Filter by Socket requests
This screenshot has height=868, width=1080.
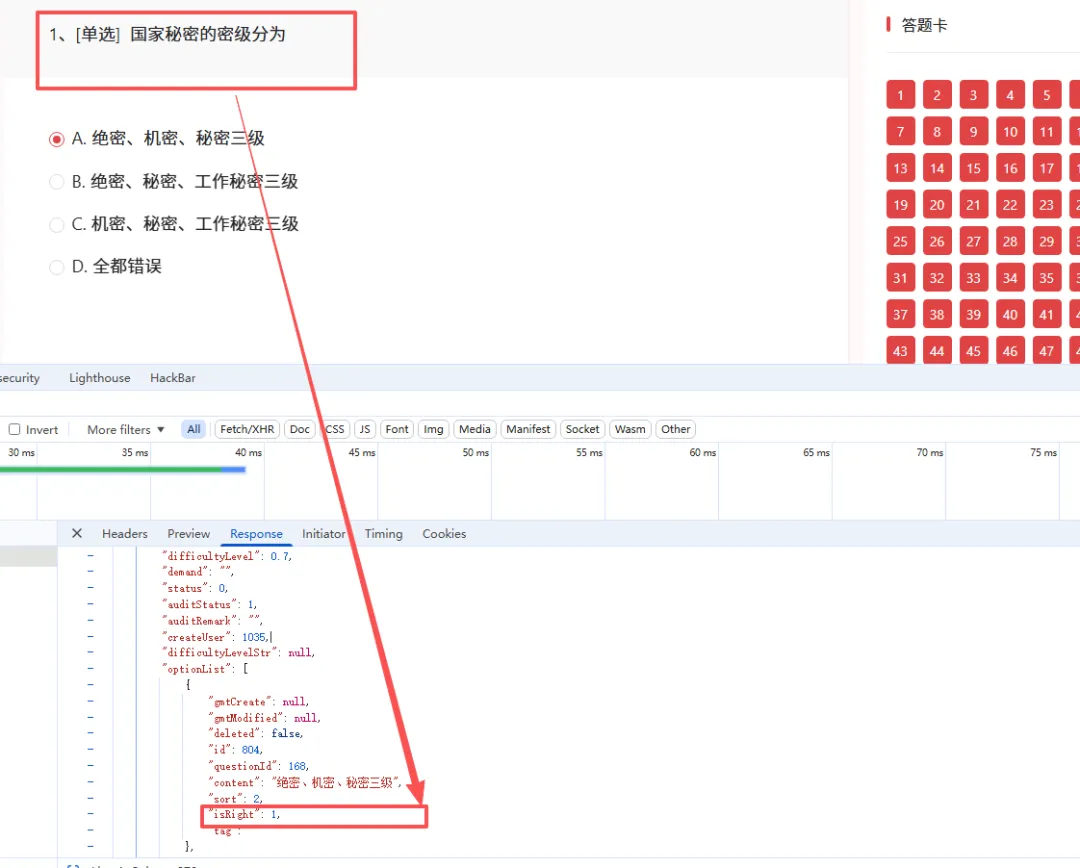coord(583,429)
